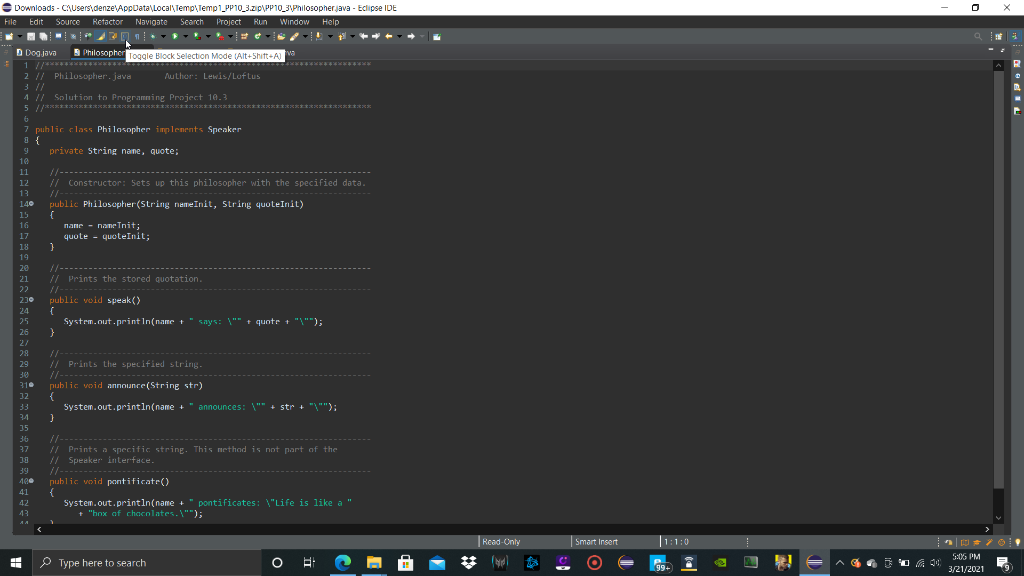Click the vertical editor scrollbar thumb

pos(999,279)
